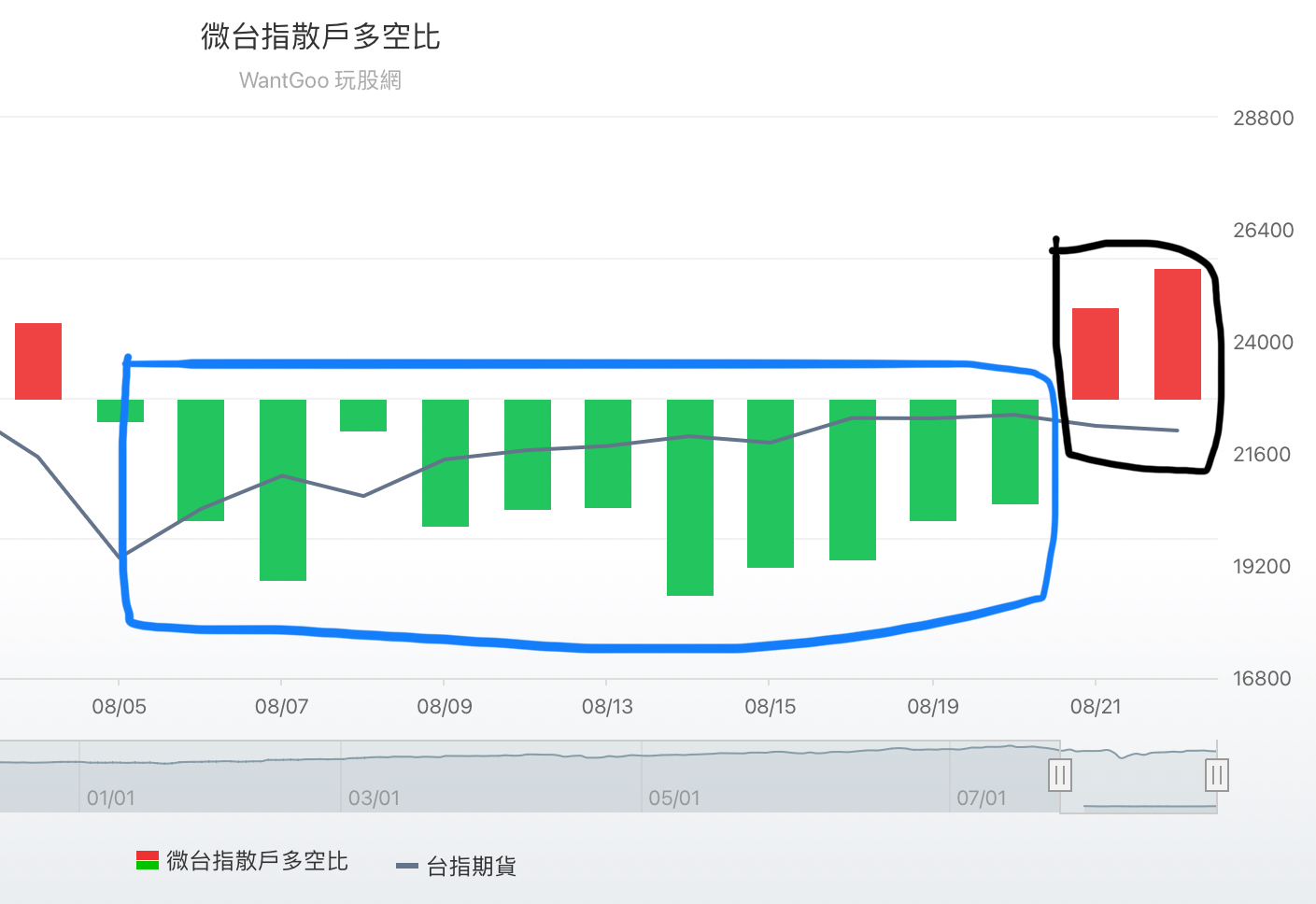
Task: Toggle the 微台指散戶多空比 series in the legend
Action: 256,861
